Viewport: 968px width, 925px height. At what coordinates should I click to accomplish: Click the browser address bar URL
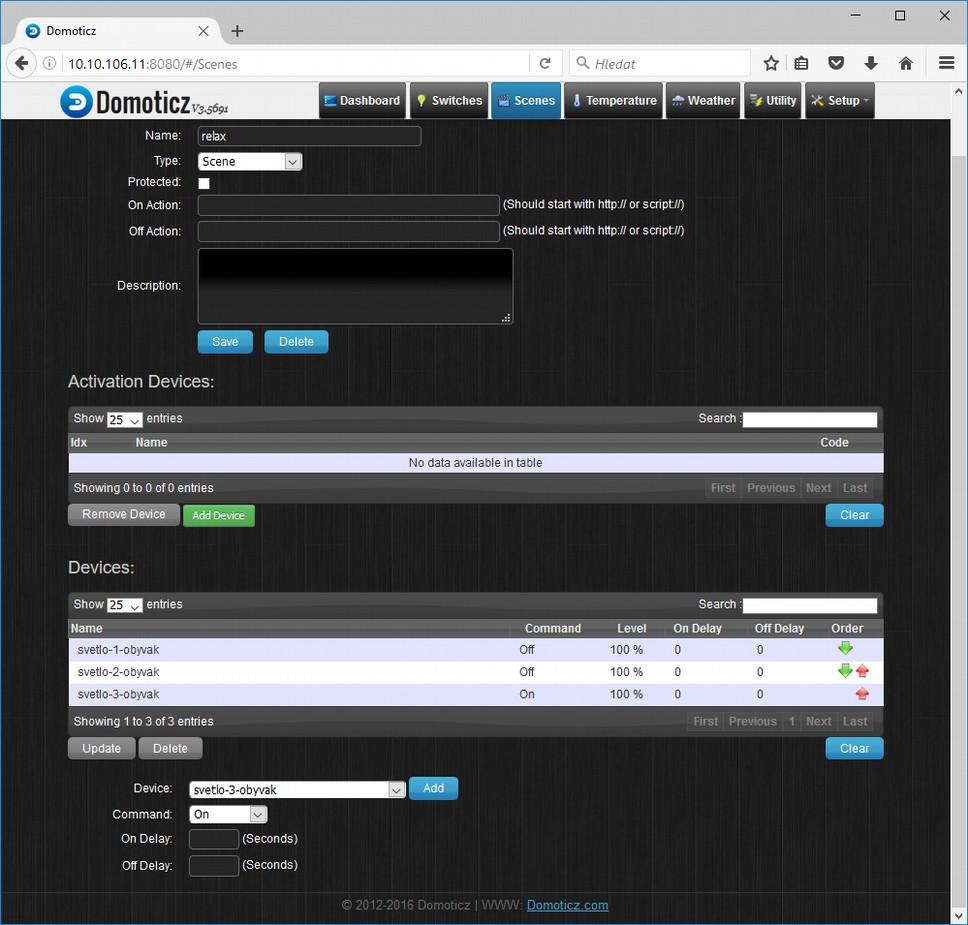[x=296, y=64]
